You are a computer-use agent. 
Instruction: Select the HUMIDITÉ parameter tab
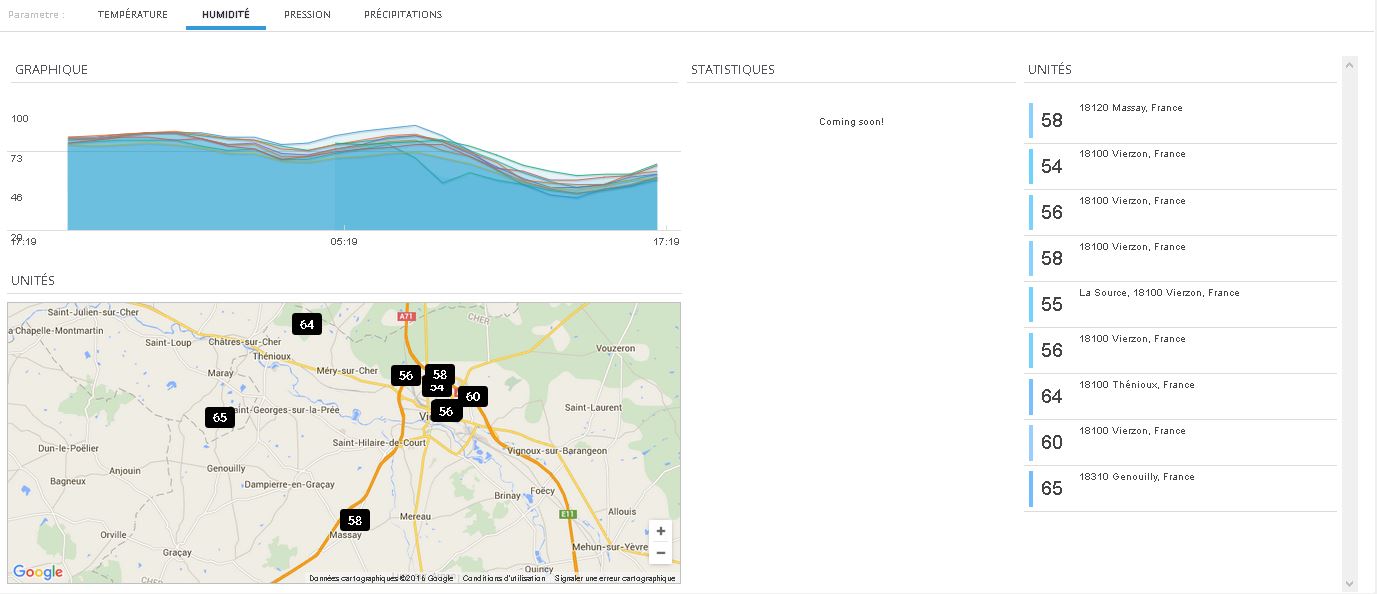[226, 15]
